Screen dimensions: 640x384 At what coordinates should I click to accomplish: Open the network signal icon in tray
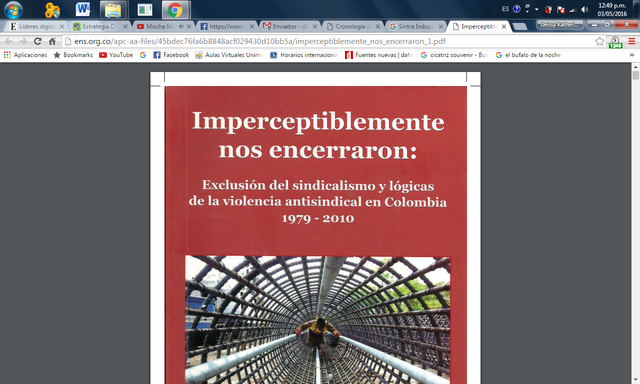(x=573, y=9)
